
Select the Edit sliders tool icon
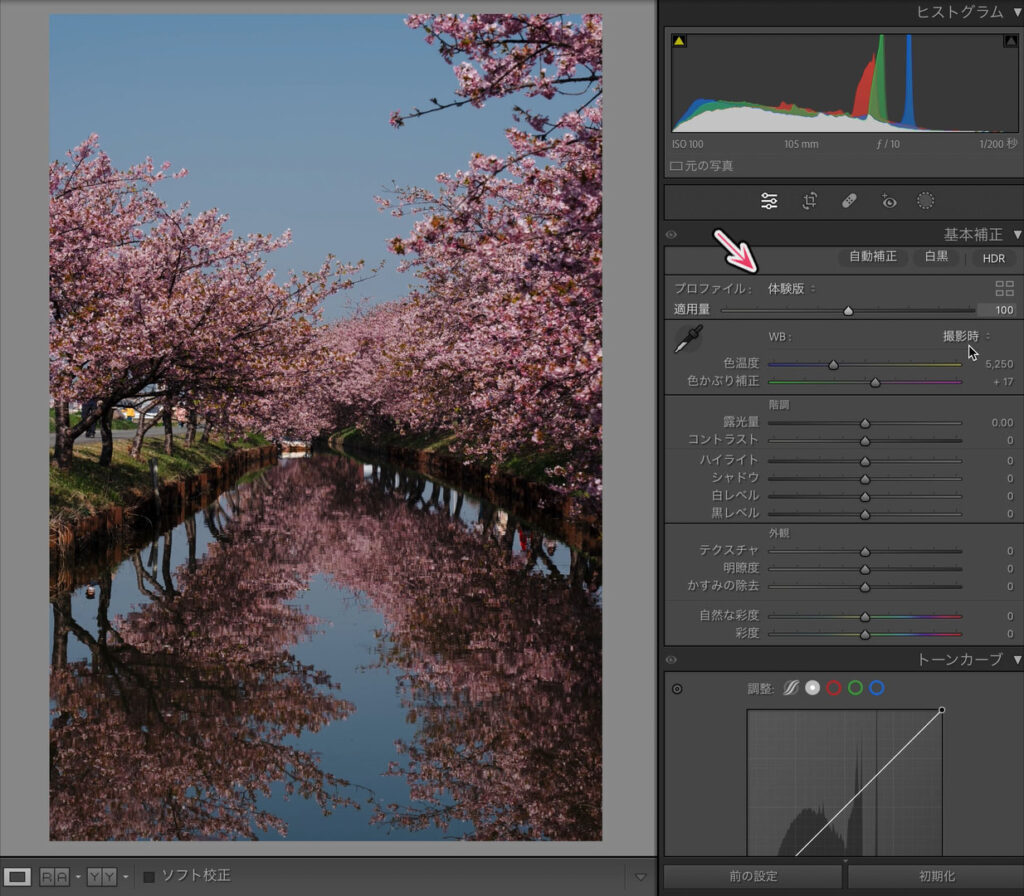pyautogui.click(x=769, y=201)
